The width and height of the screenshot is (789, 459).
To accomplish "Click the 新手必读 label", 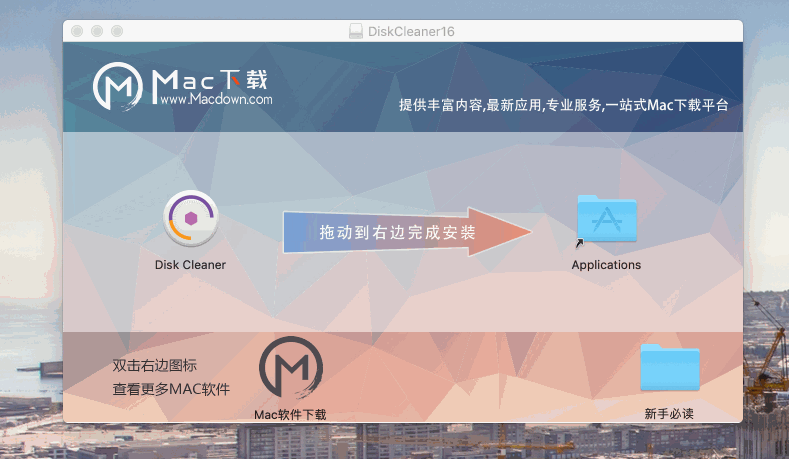I will point(669,414).
